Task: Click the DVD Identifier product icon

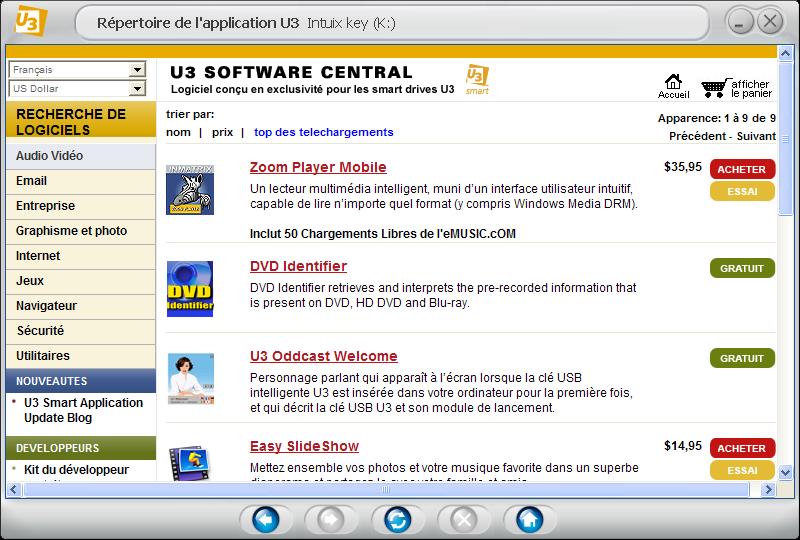Action: [189, 288]
